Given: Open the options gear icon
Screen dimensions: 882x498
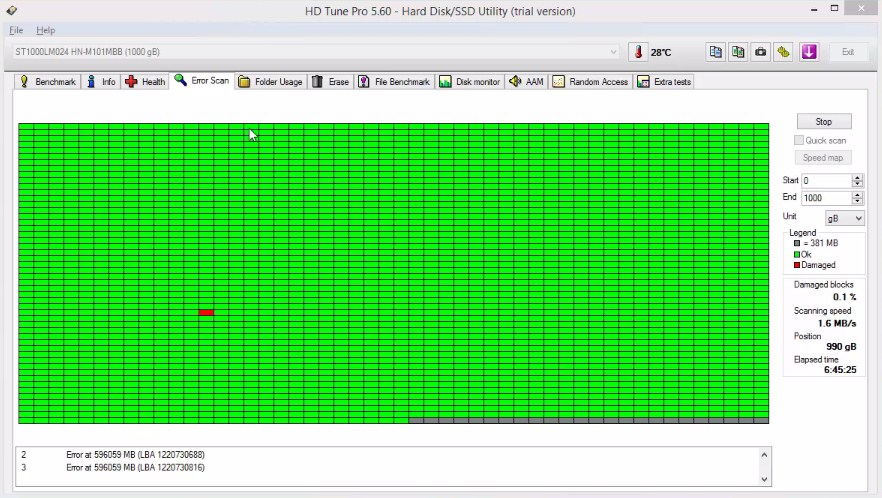Looking at the screenshot, I should [x=783, y=52].
